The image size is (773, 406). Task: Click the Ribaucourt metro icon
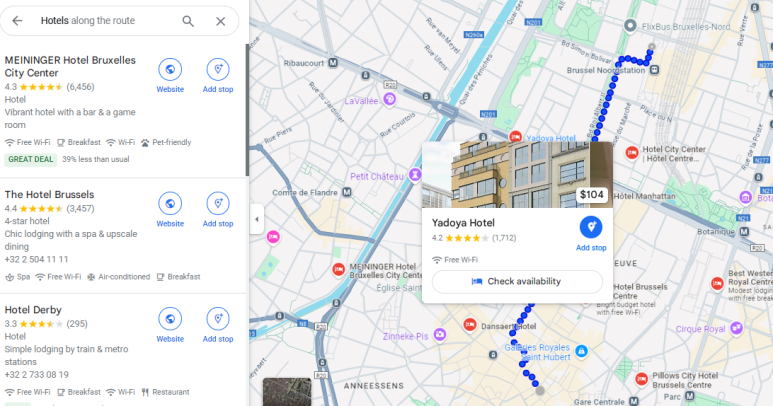pyautogui.click(x=333, y=63)
